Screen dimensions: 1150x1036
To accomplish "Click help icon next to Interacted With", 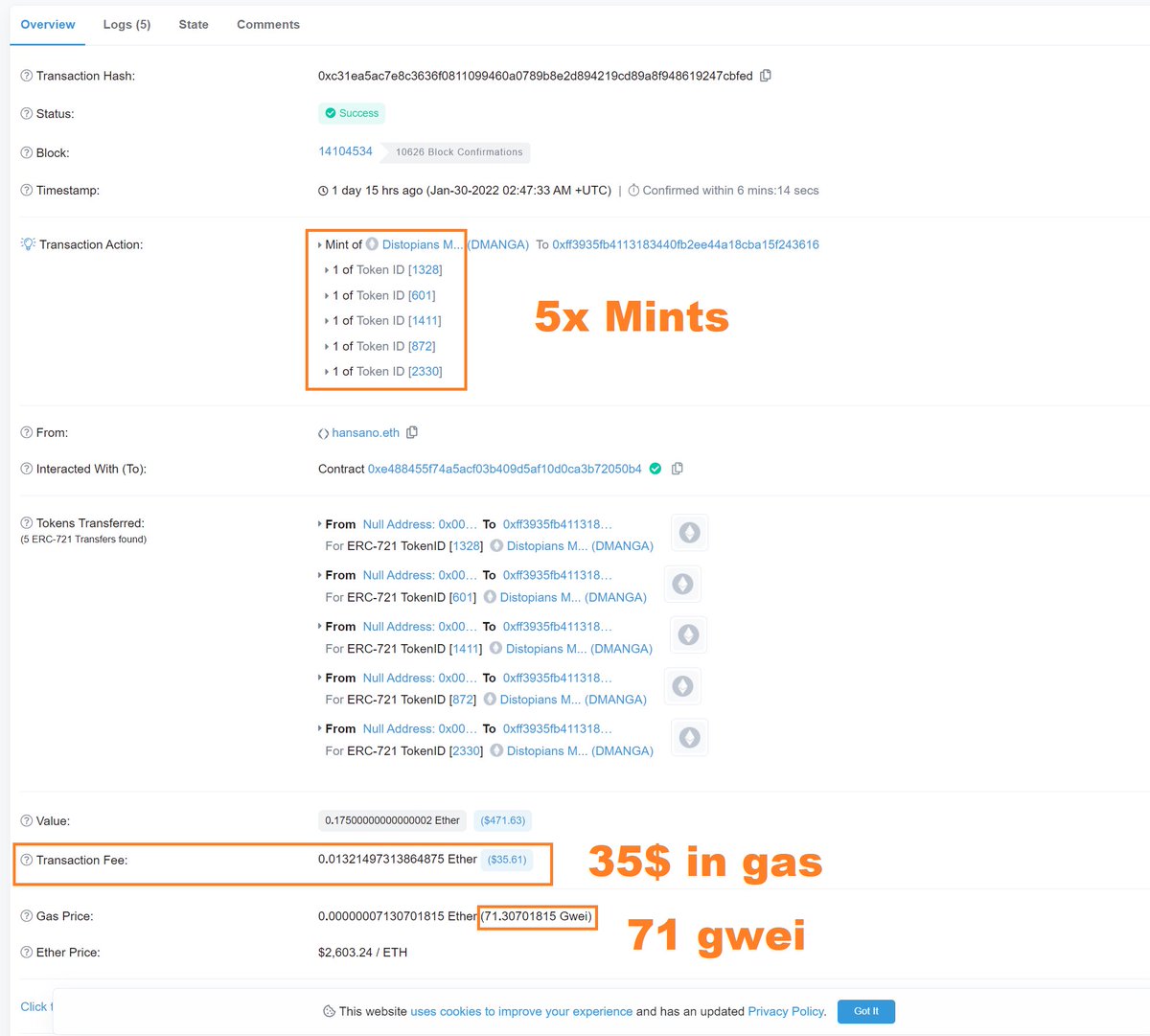I will [27, 469].
